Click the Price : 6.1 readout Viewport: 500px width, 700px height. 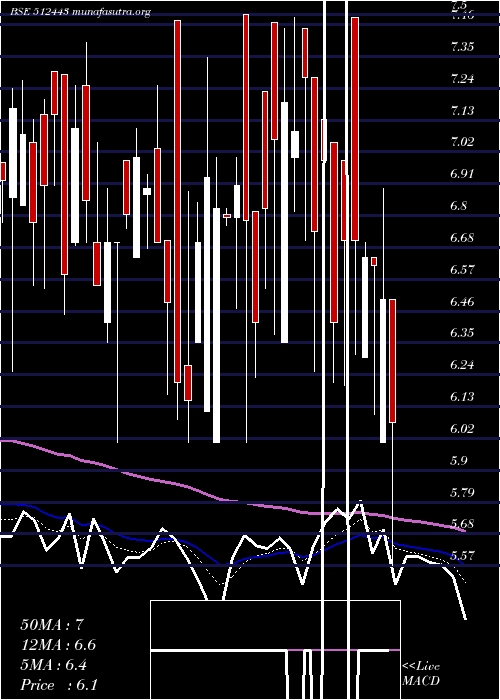click(59, 685)
